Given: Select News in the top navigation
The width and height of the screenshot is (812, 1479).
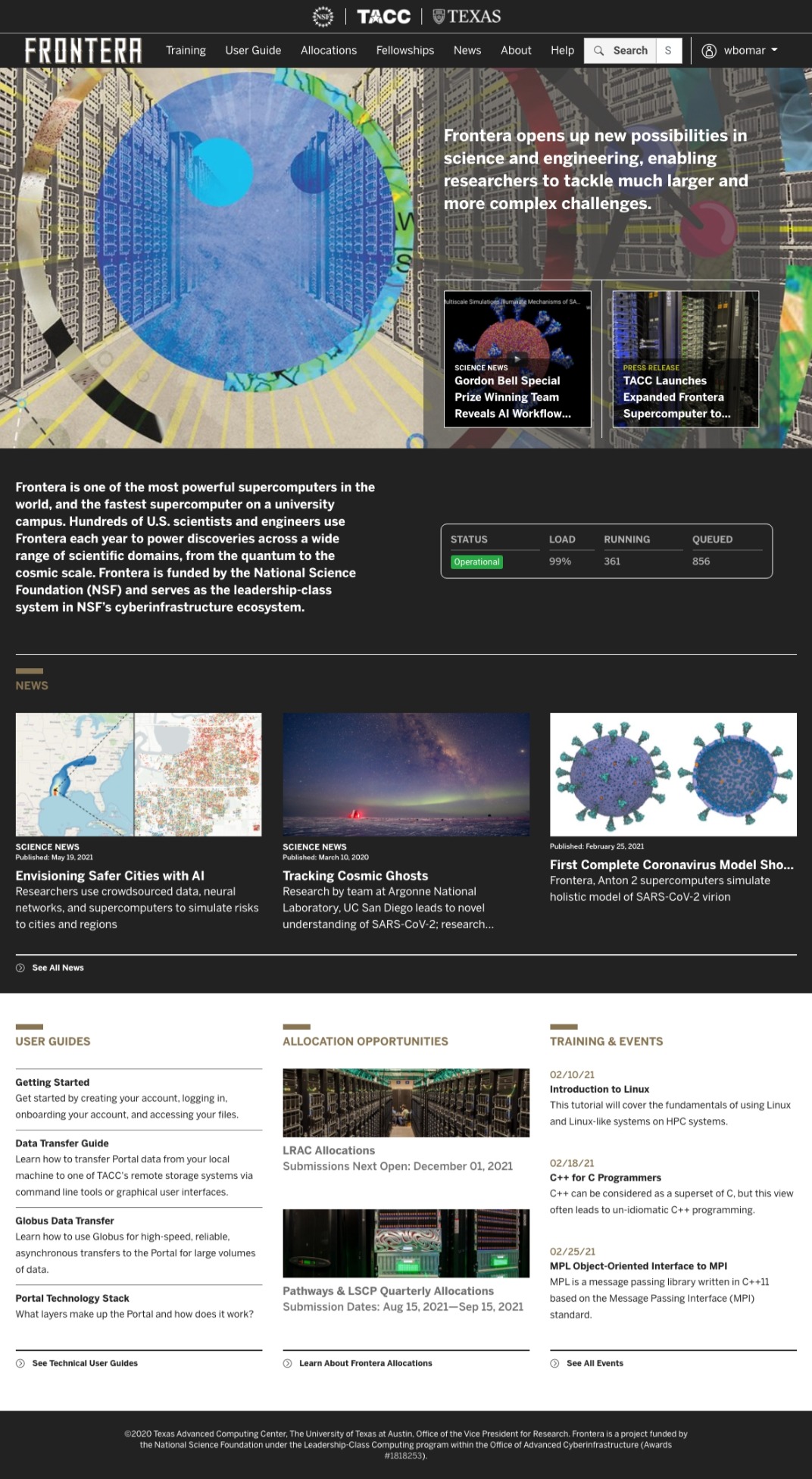Looking at the screenshot, I should [x=467, y=50].
